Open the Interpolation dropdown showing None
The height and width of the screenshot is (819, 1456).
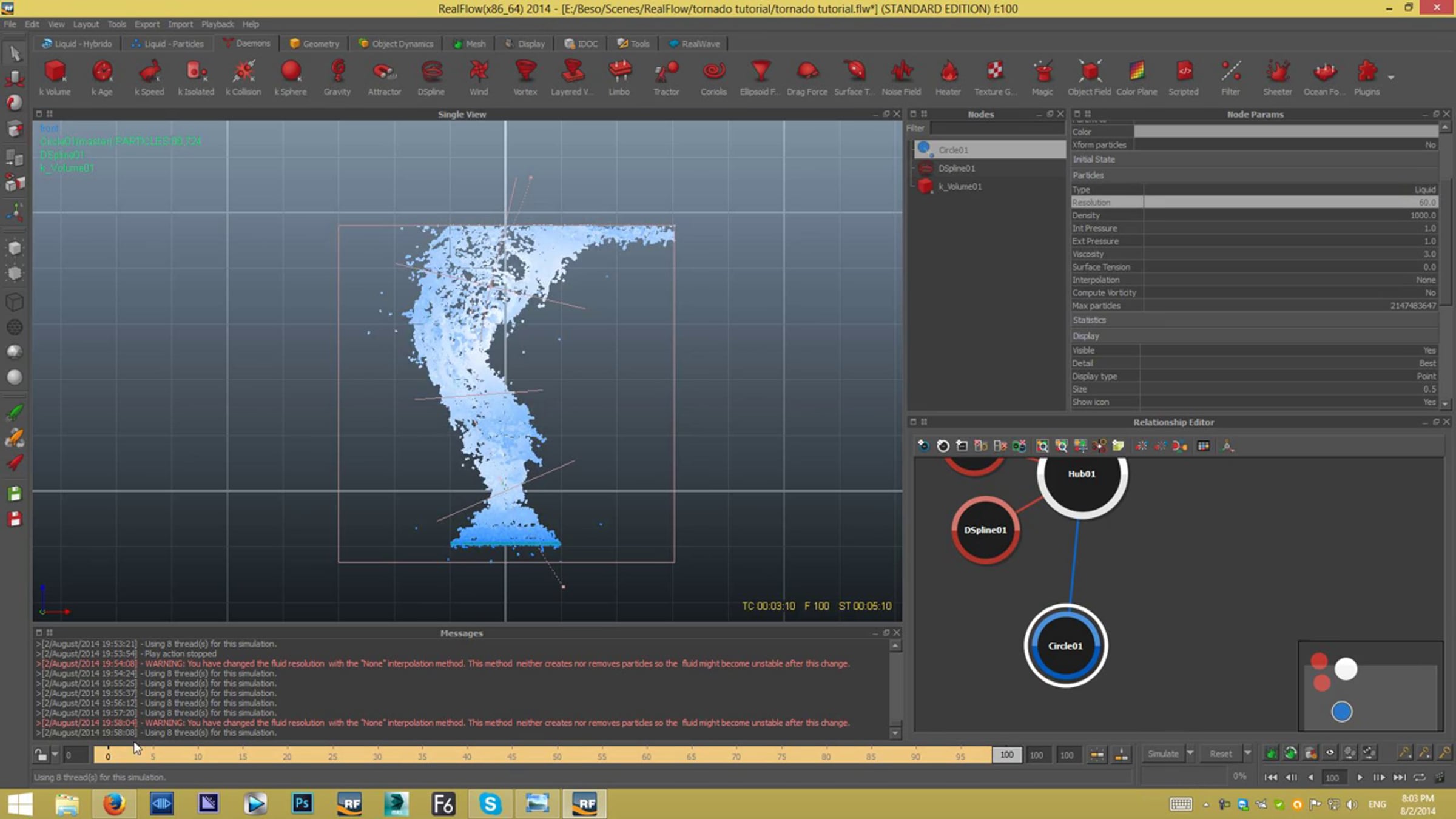[x=1290, y=280]
